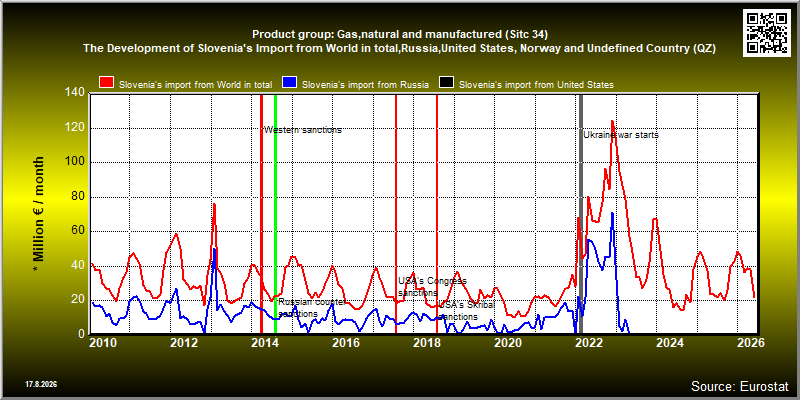Click the 'Western sanctions' annotation
Image resolution: width=800 pixels, height=400 pixels.
point(303,130)
